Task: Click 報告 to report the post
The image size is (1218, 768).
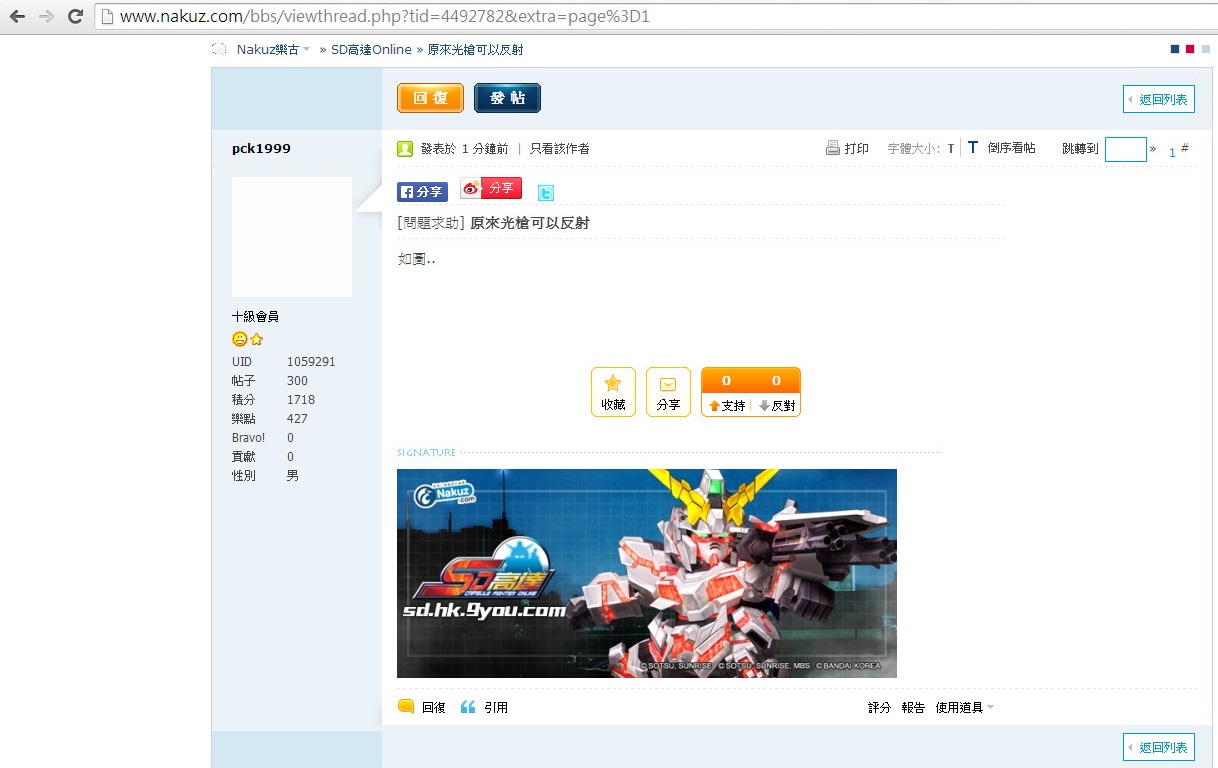Action: pos(913,707)
